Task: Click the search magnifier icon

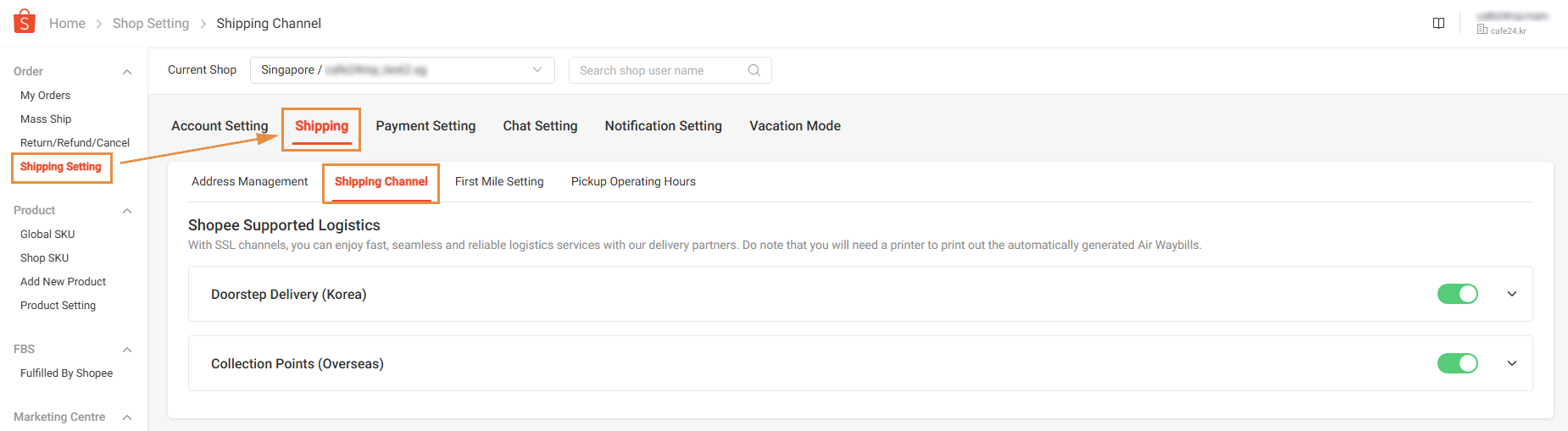Action: 753,70
